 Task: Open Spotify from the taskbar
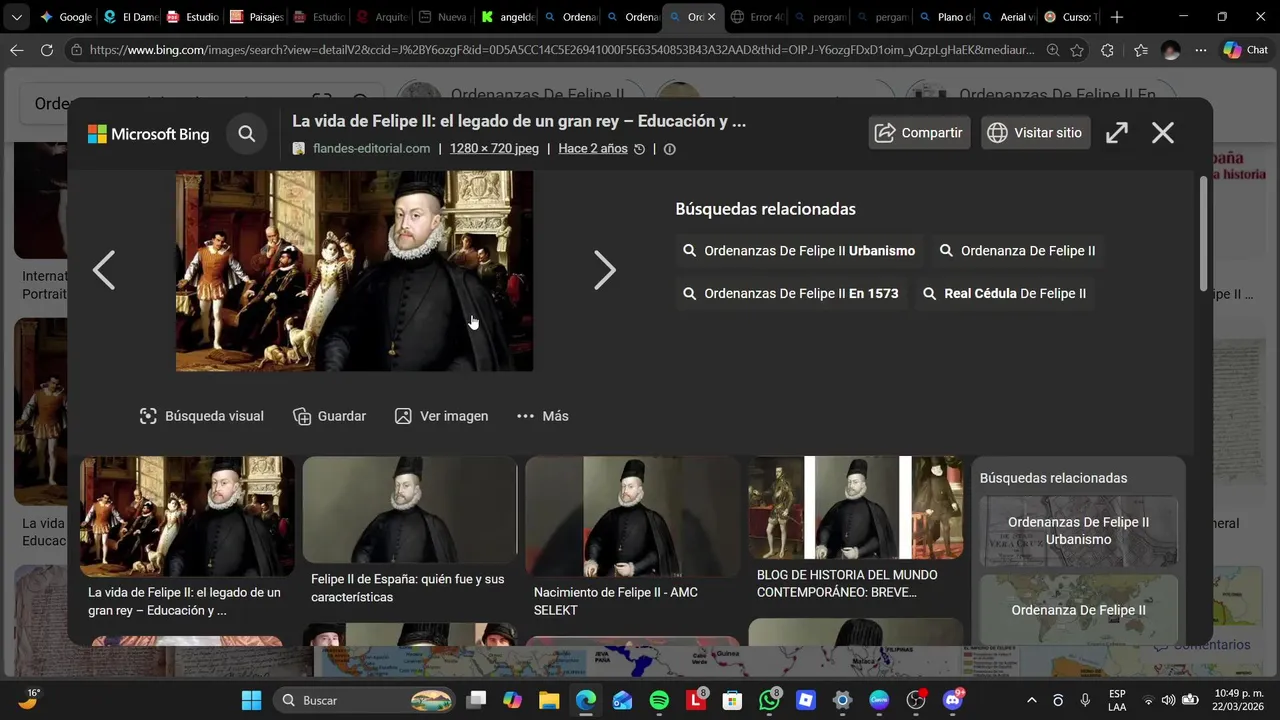tap(659, 700)
